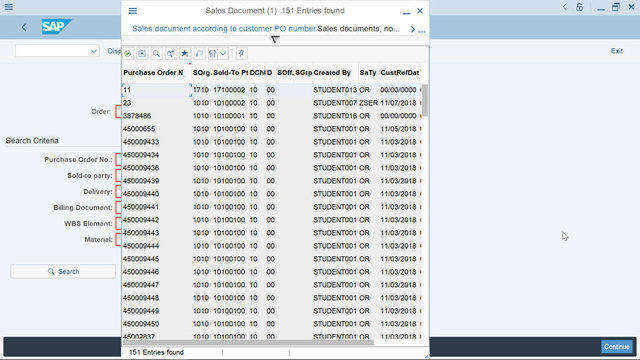This screenshot has height=360, width=640.
Task: Open the print options dropdown arrow
Action: point(223,53)
